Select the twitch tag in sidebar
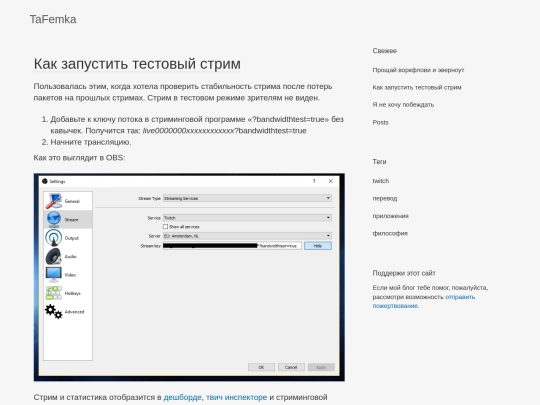This screenshot has width=540, height=405. click(381, 181)
